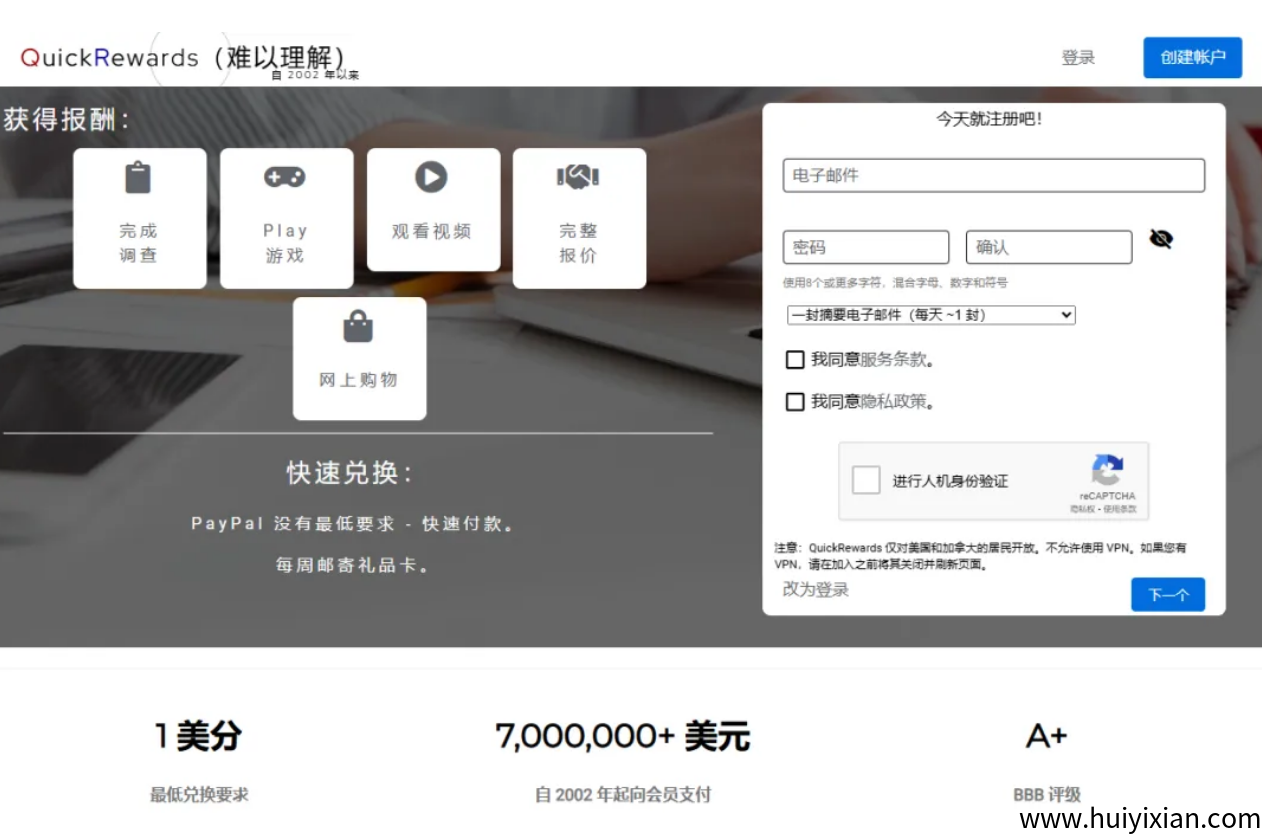This screenshot has height=836, width=1262.
Task: Tick the 进行人机身份验证 reCAPTCHA box
Action: [x=865, y=480]
